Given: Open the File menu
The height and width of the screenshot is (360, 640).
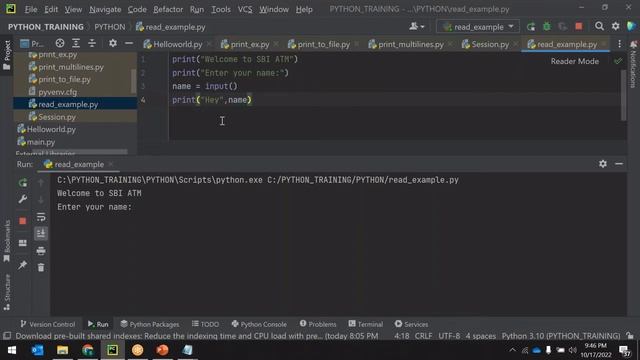Looking at the screenshot, I should point(31,9).
